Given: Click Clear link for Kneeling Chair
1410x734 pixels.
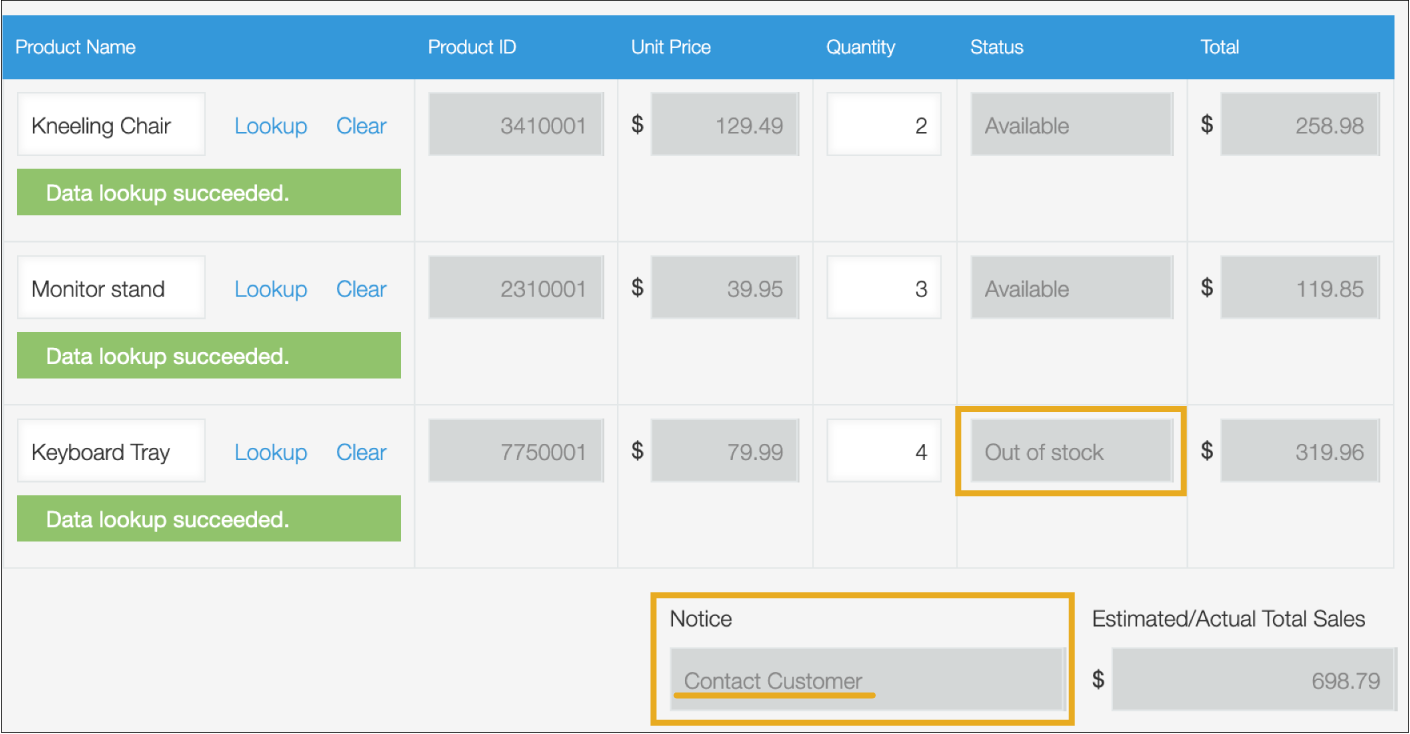Looking at the screenshot, I should (361, 126).
